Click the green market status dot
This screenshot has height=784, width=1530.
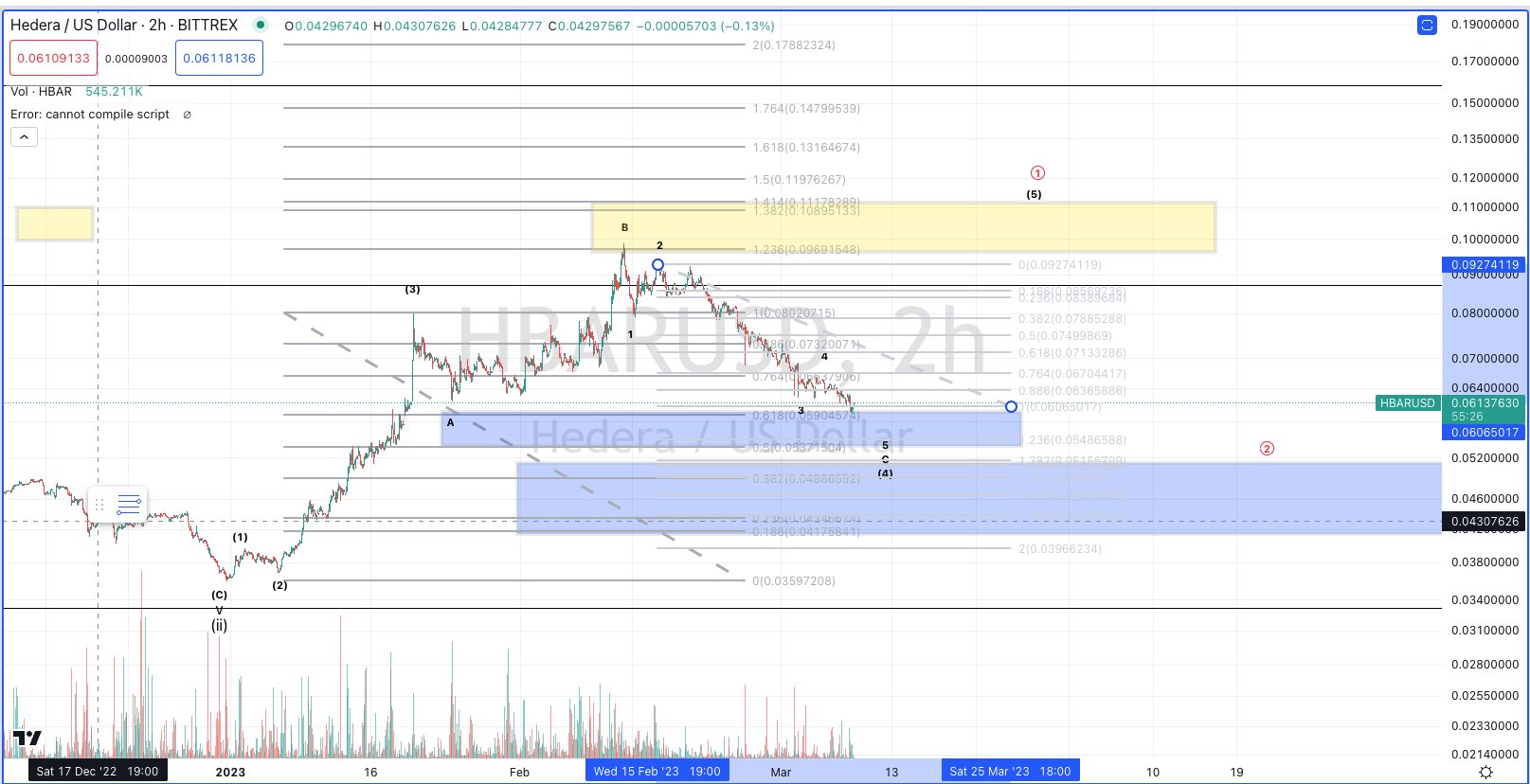point(261,26)
